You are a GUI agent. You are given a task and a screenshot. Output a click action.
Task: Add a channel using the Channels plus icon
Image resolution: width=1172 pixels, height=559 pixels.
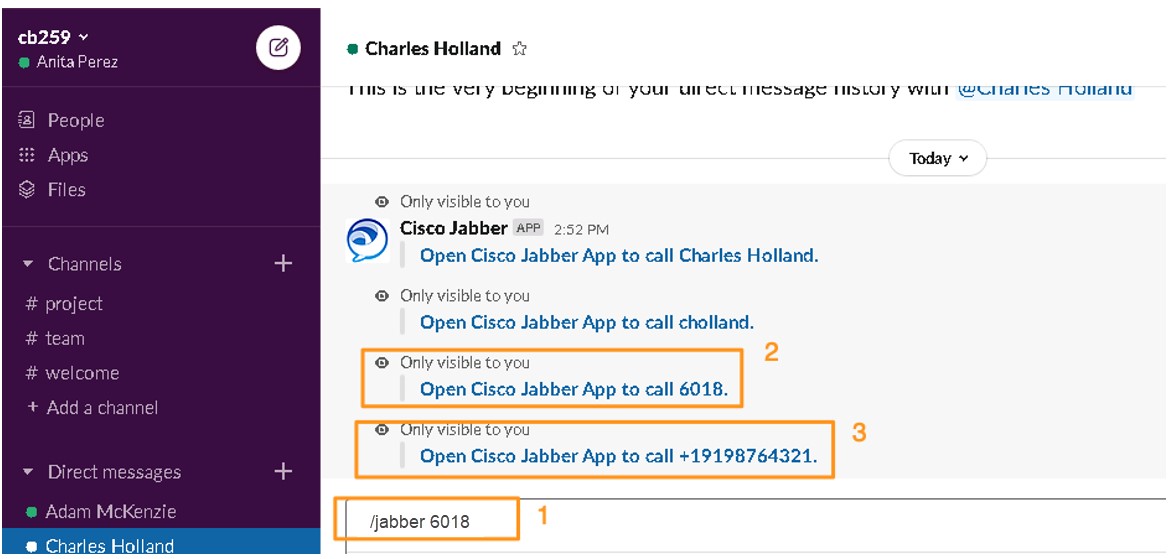tap(283, 263)
